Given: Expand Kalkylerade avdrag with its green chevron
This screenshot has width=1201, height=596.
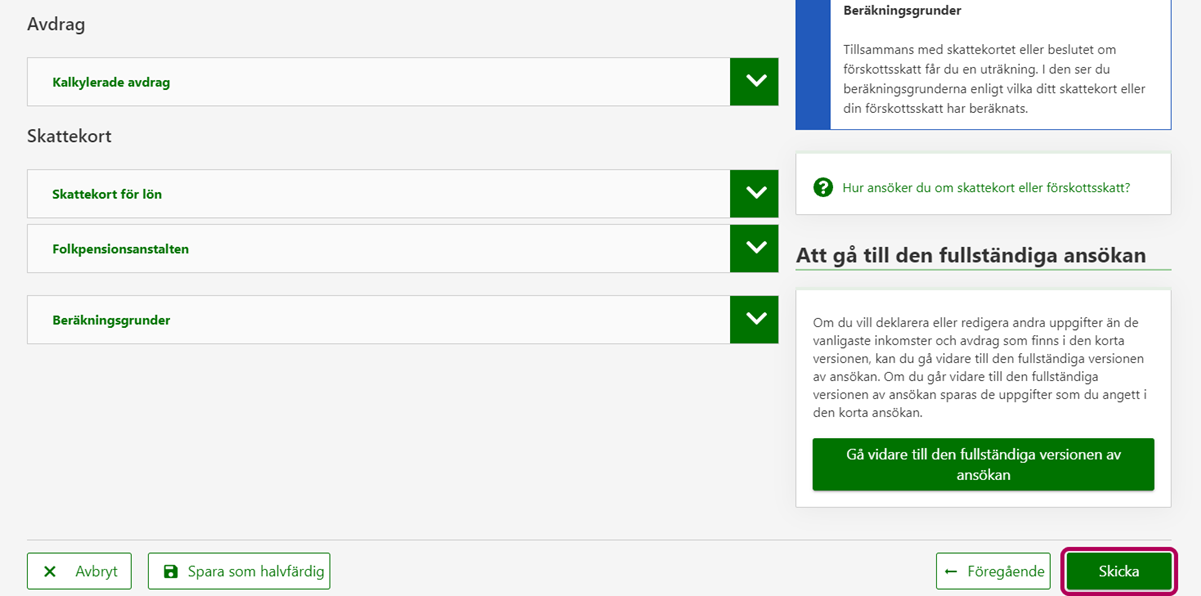Looking at the screenshot, I should point(754,82).
